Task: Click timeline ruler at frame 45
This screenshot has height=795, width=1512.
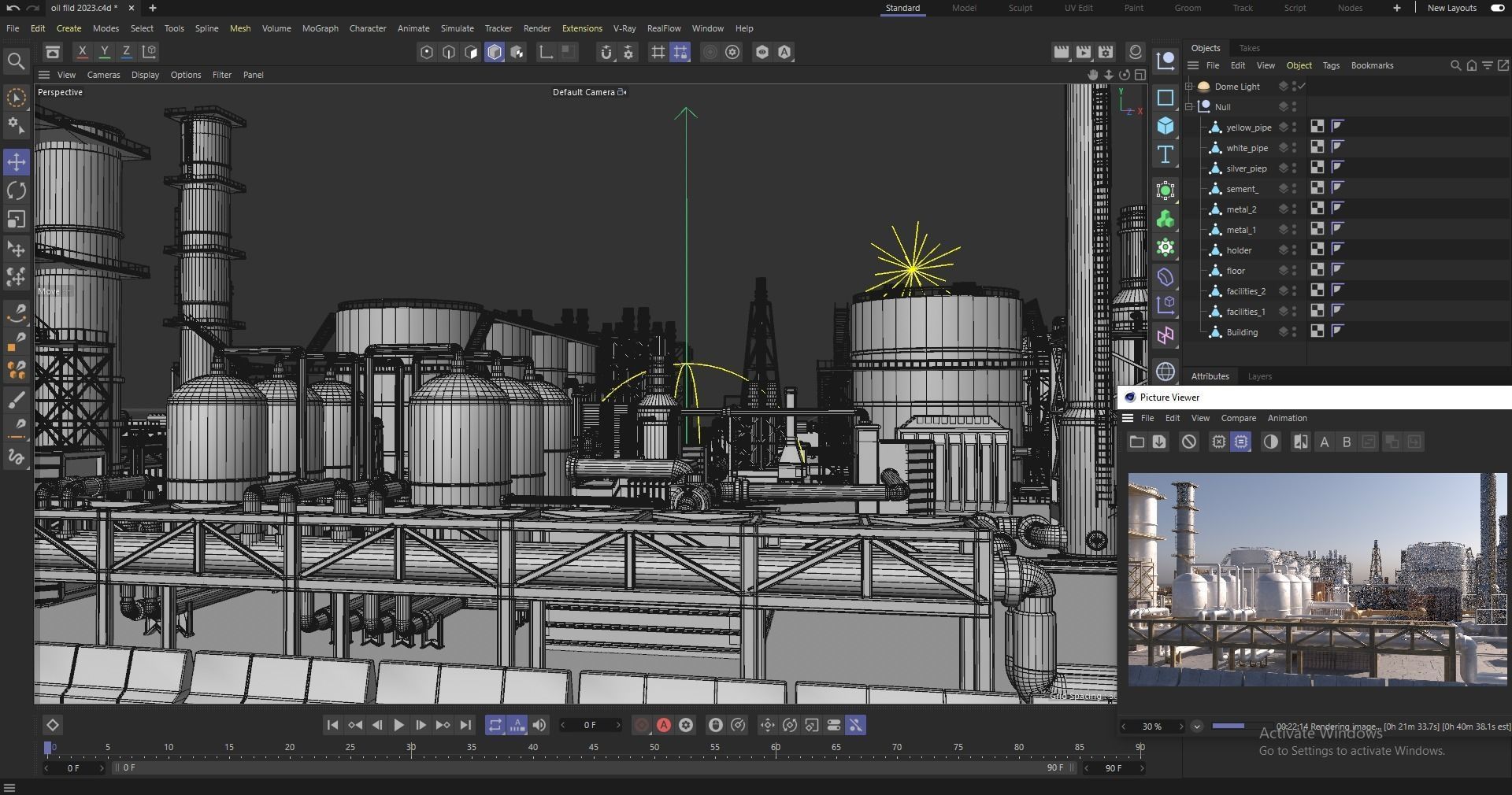Action: [x=593, y=747]
